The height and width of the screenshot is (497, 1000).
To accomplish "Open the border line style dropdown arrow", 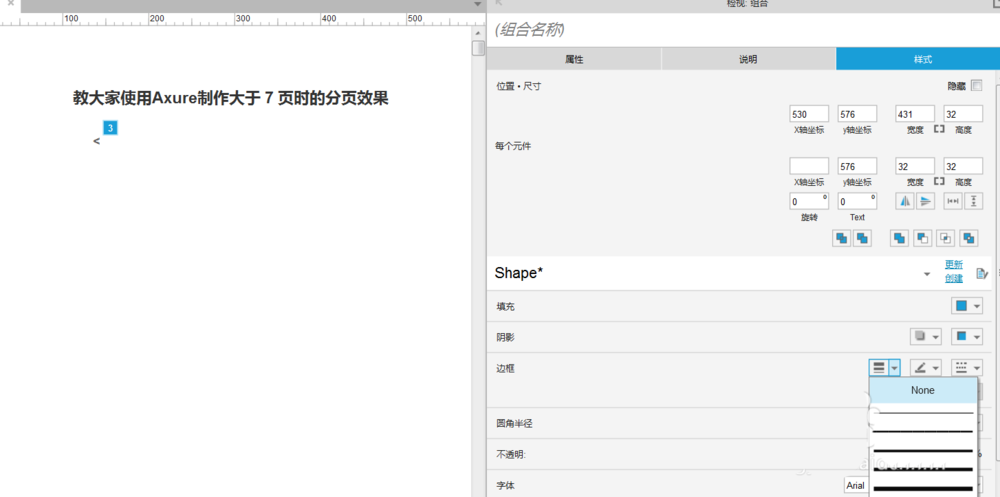I will 977,367.
